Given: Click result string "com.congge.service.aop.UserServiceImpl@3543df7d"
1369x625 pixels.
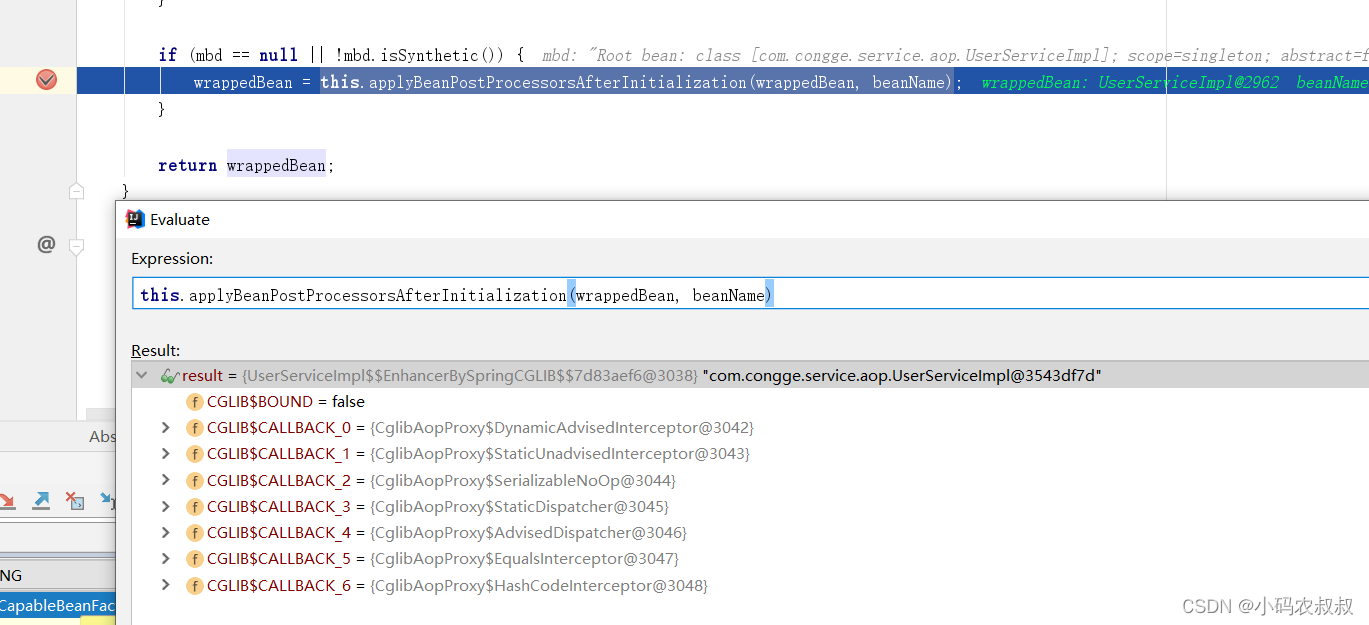Looking at the screenshot, I should point(902,376).
